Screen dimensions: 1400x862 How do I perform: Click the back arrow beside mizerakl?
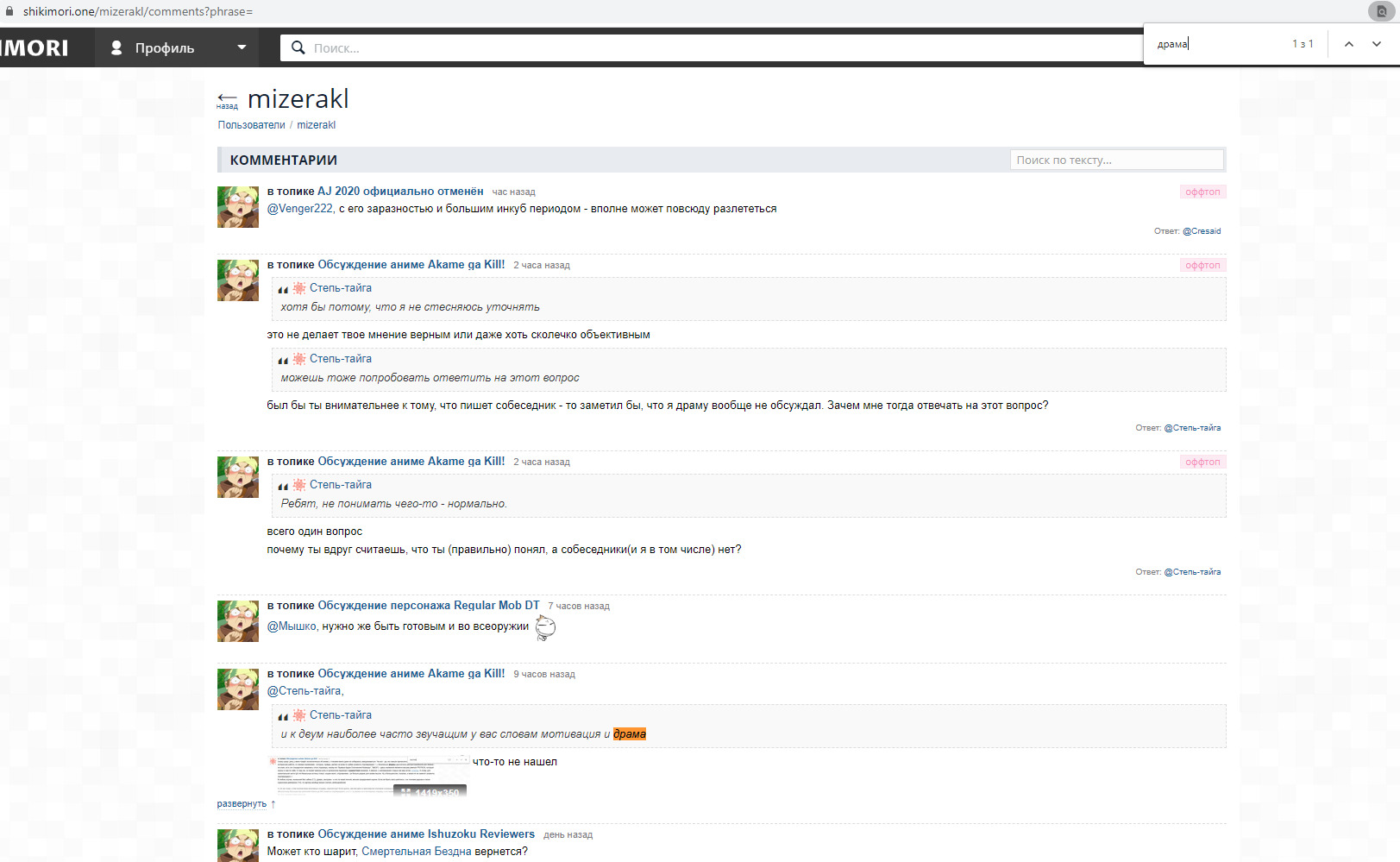point(227,99)
